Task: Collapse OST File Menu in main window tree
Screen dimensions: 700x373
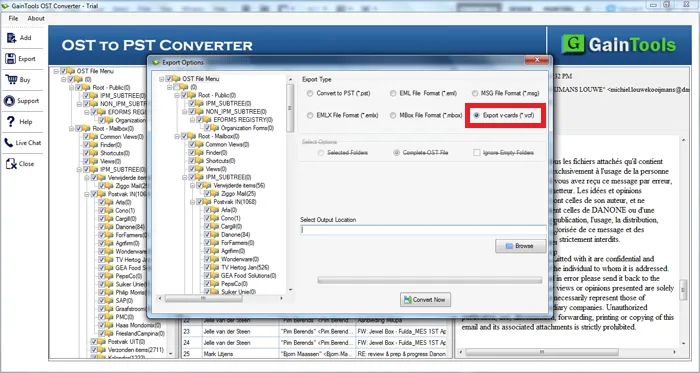Action: (x=56, y=71)
